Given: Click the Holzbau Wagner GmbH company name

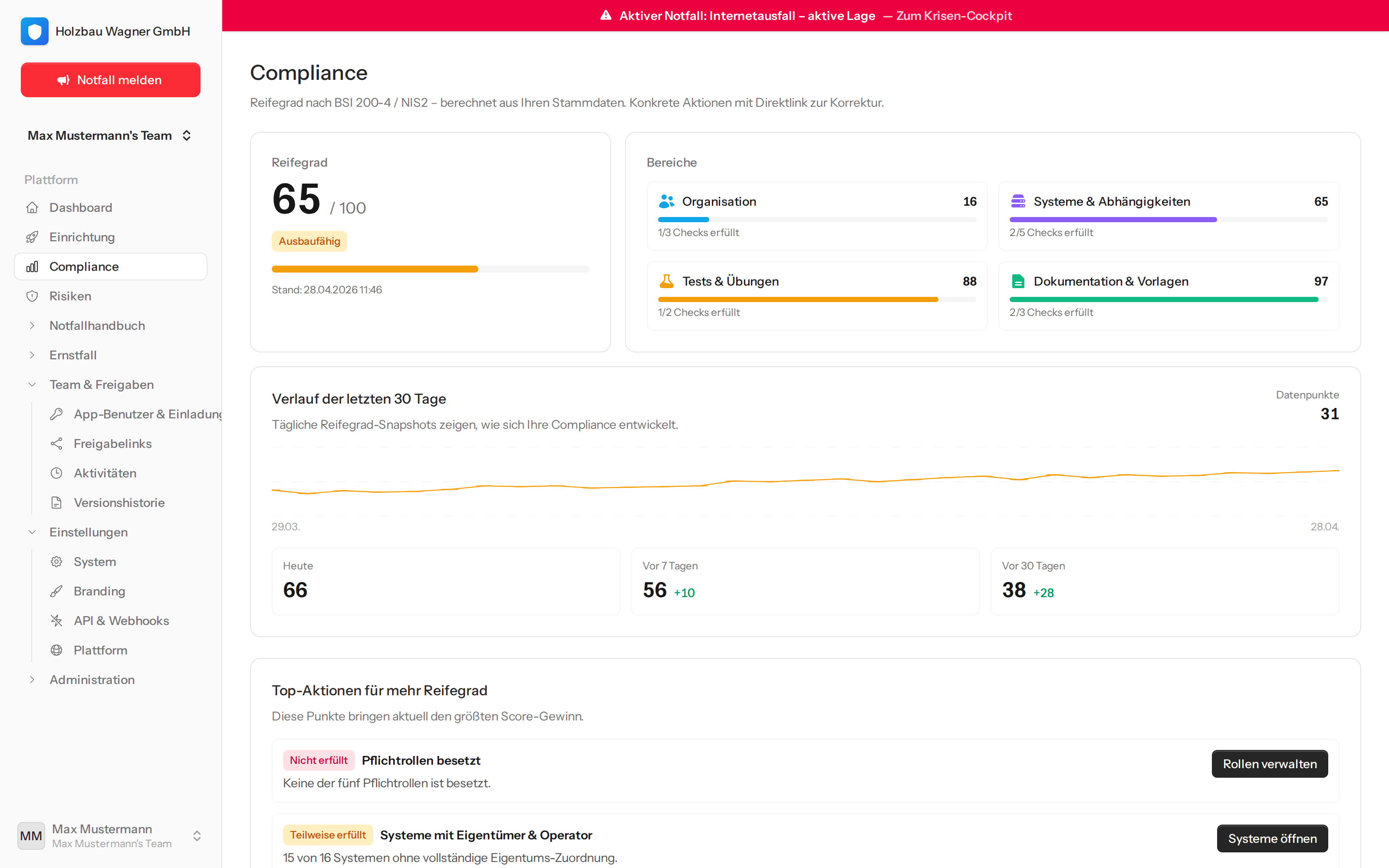Looking at the screenshot, I should point(123,32).
